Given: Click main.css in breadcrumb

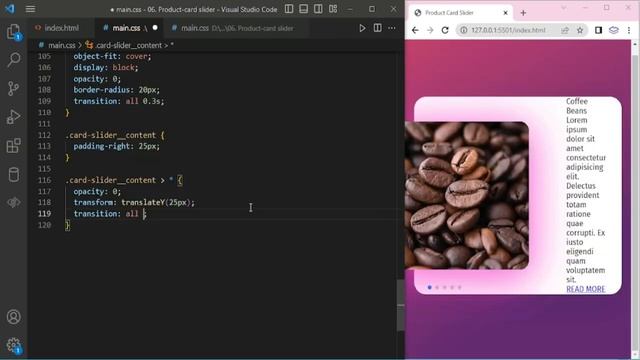Looking at the screenshot, I should [x=62, y=45].
